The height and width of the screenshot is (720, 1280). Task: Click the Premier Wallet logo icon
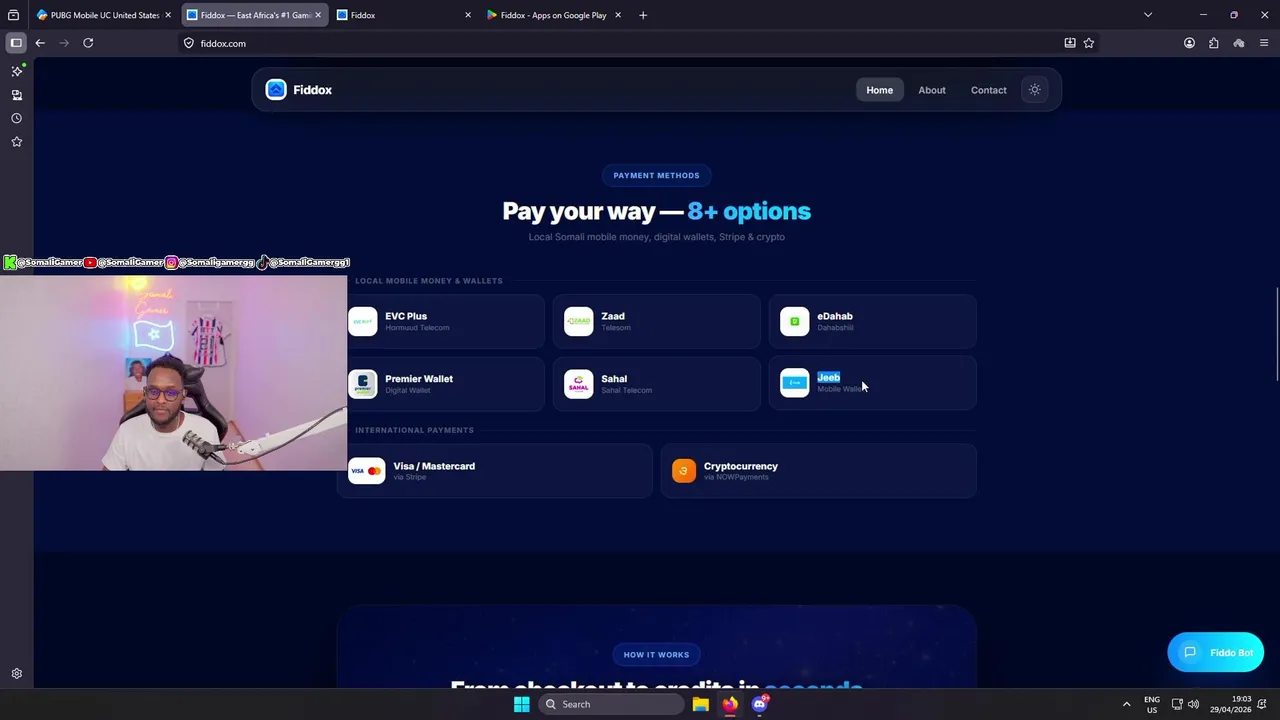point(363,384)
